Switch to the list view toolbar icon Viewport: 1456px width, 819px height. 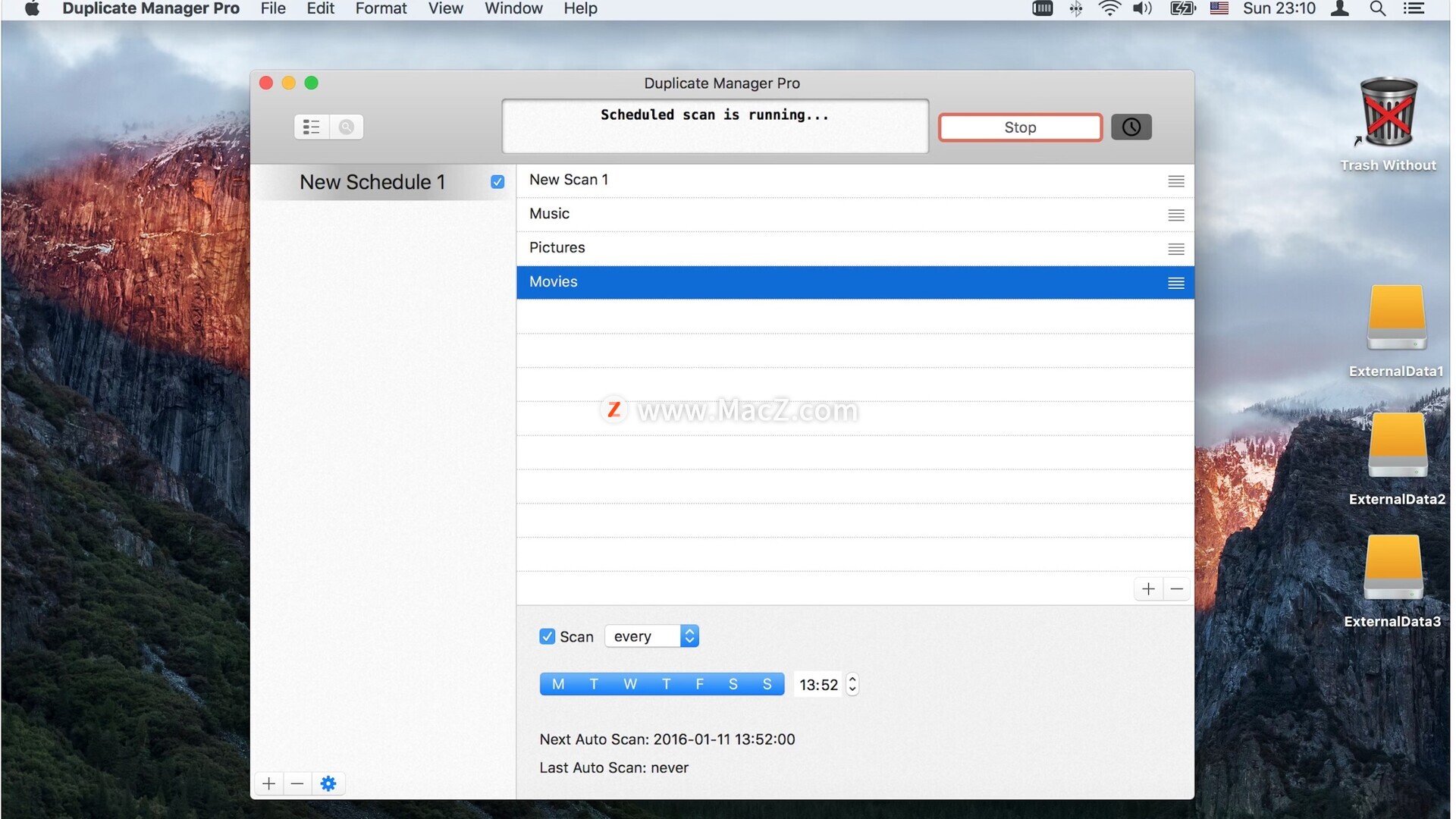(x=312, y=127)
